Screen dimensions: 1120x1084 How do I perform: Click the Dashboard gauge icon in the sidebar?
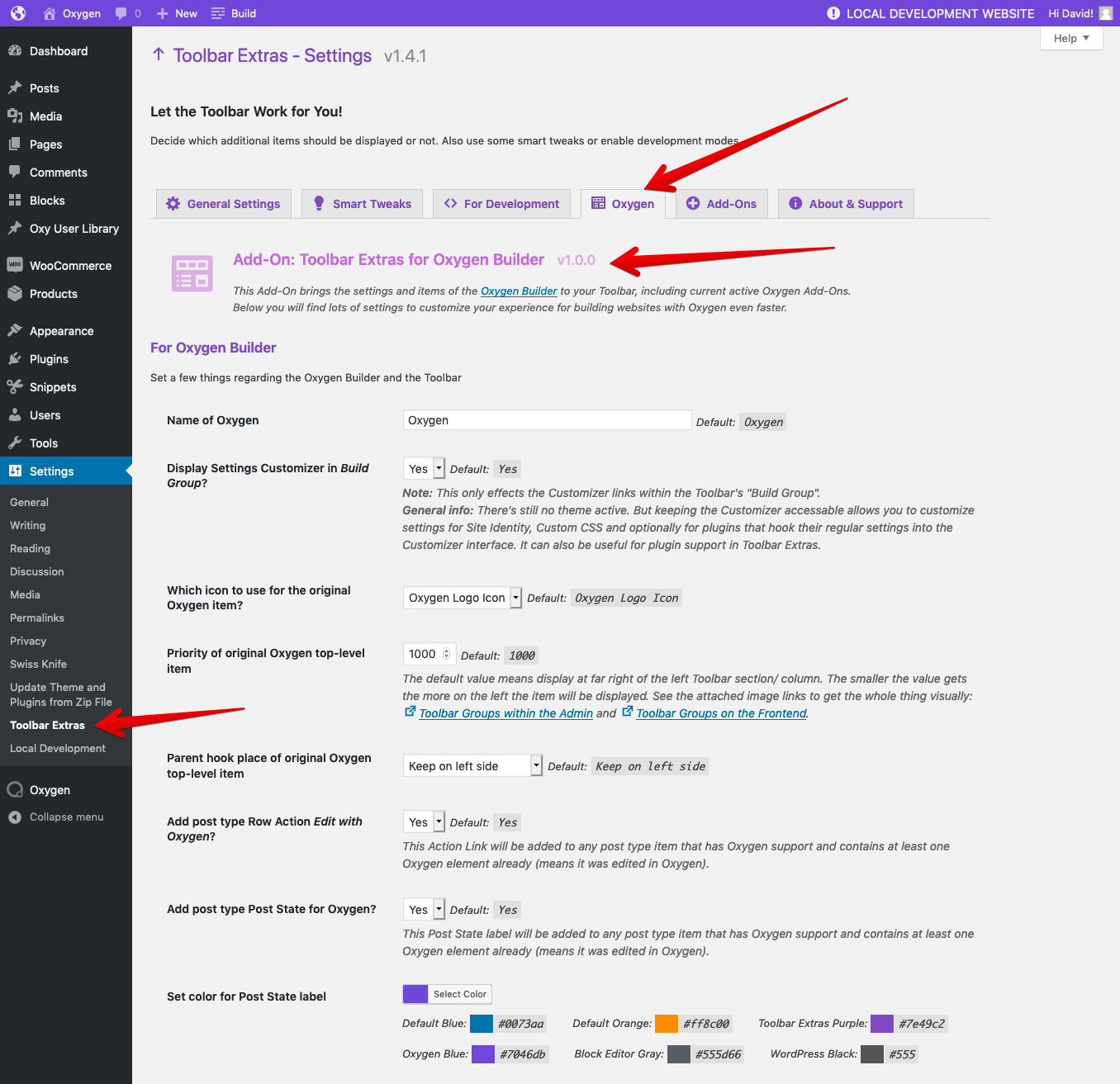pyautogui.click(x=15, y=50)
